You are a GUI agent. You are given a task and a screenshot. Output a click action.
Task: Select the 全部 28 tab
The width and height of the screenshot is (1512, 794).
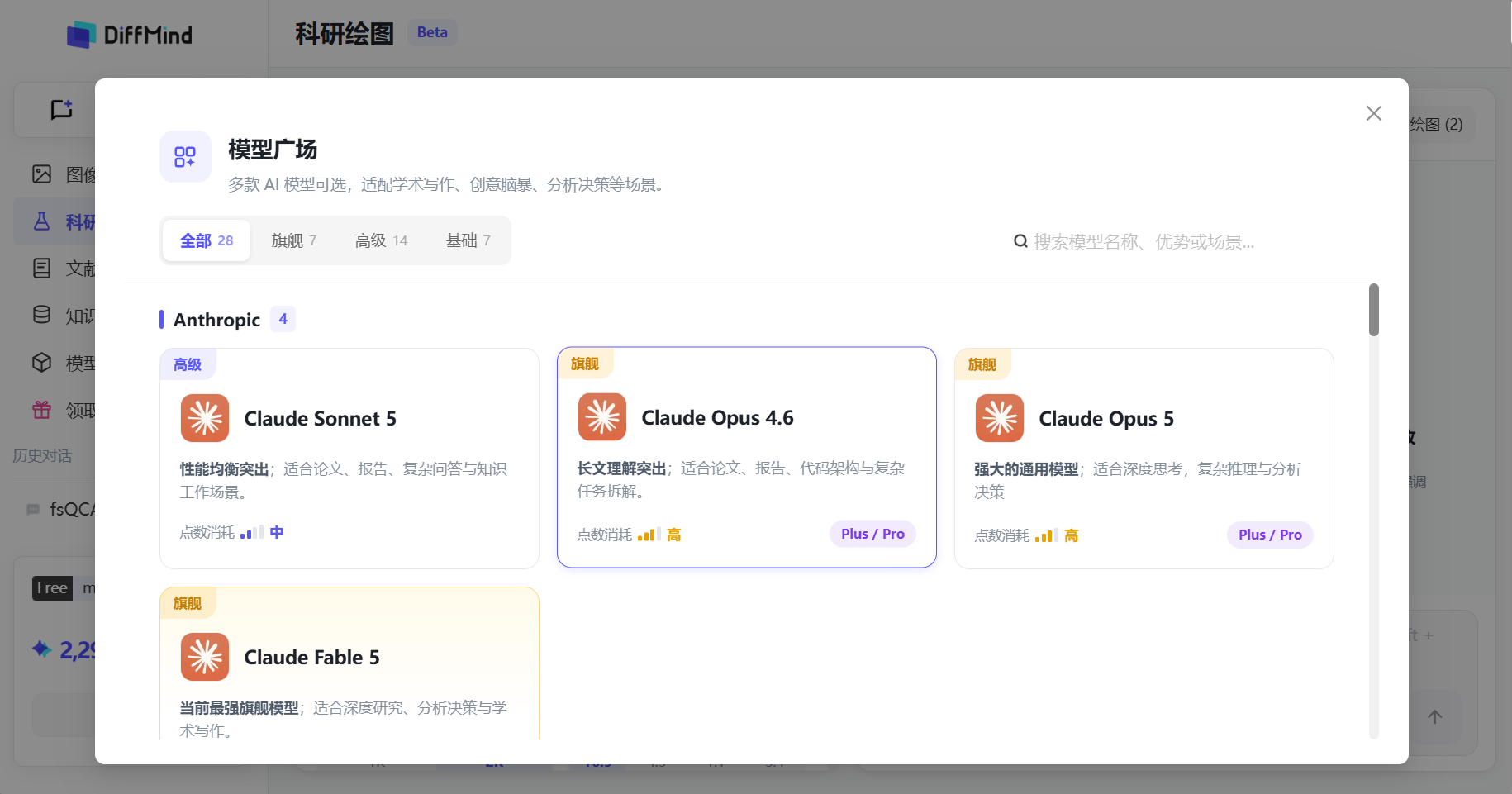tap(207, 240)
